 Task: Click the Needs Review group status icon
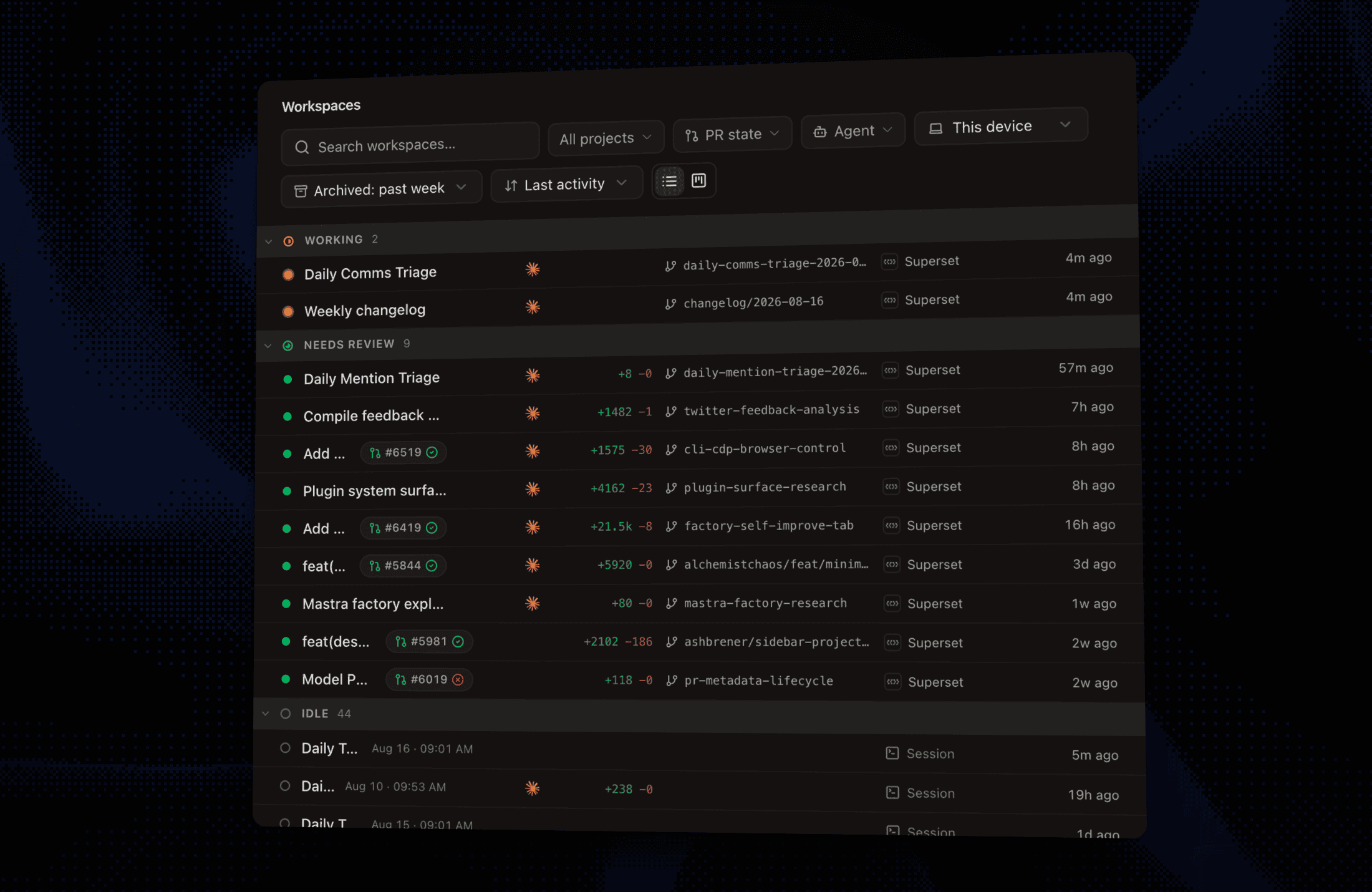coord(288,345)
